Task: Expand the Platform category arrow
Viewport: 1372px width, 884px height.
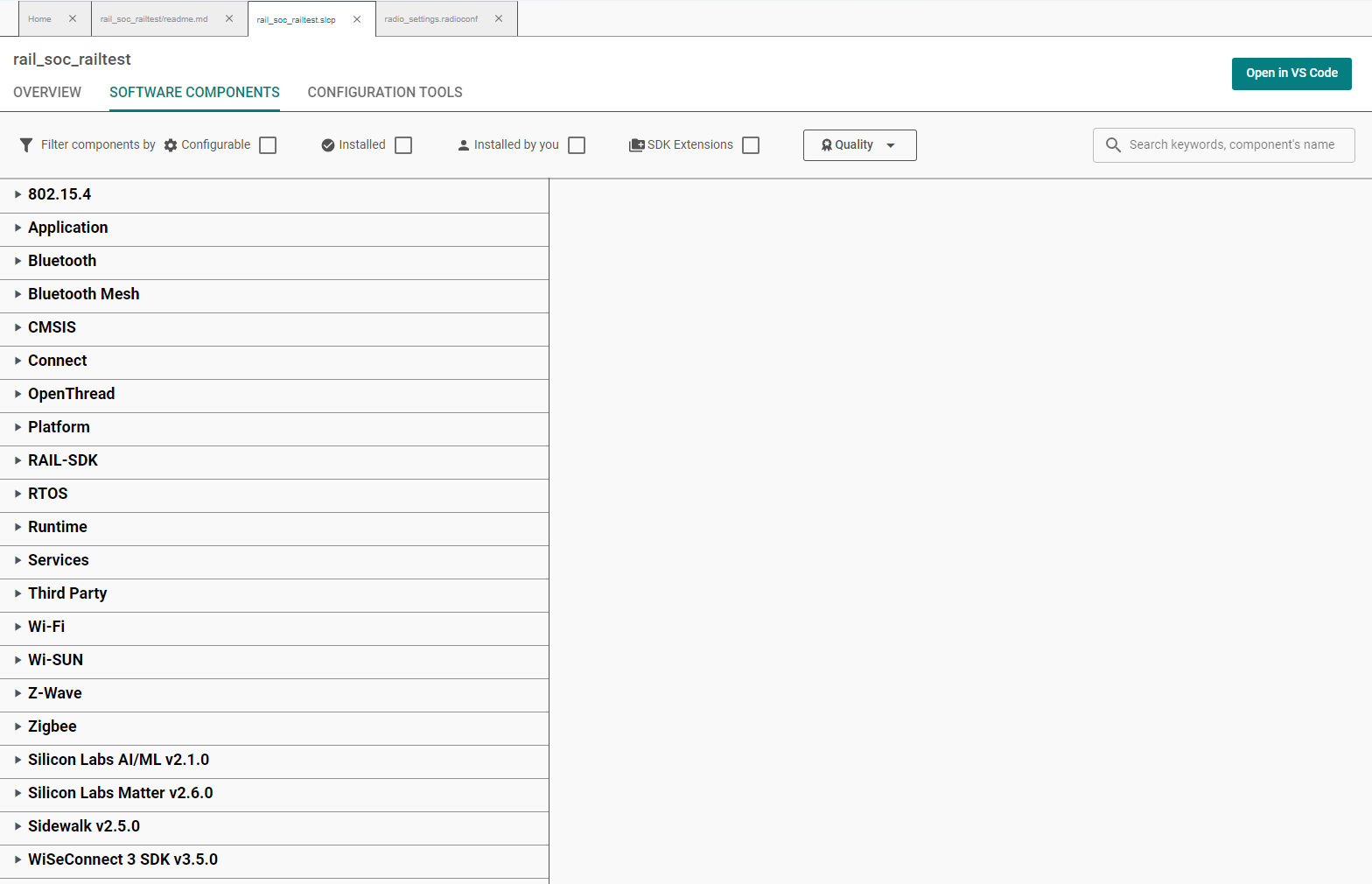Action: [17, 427]
